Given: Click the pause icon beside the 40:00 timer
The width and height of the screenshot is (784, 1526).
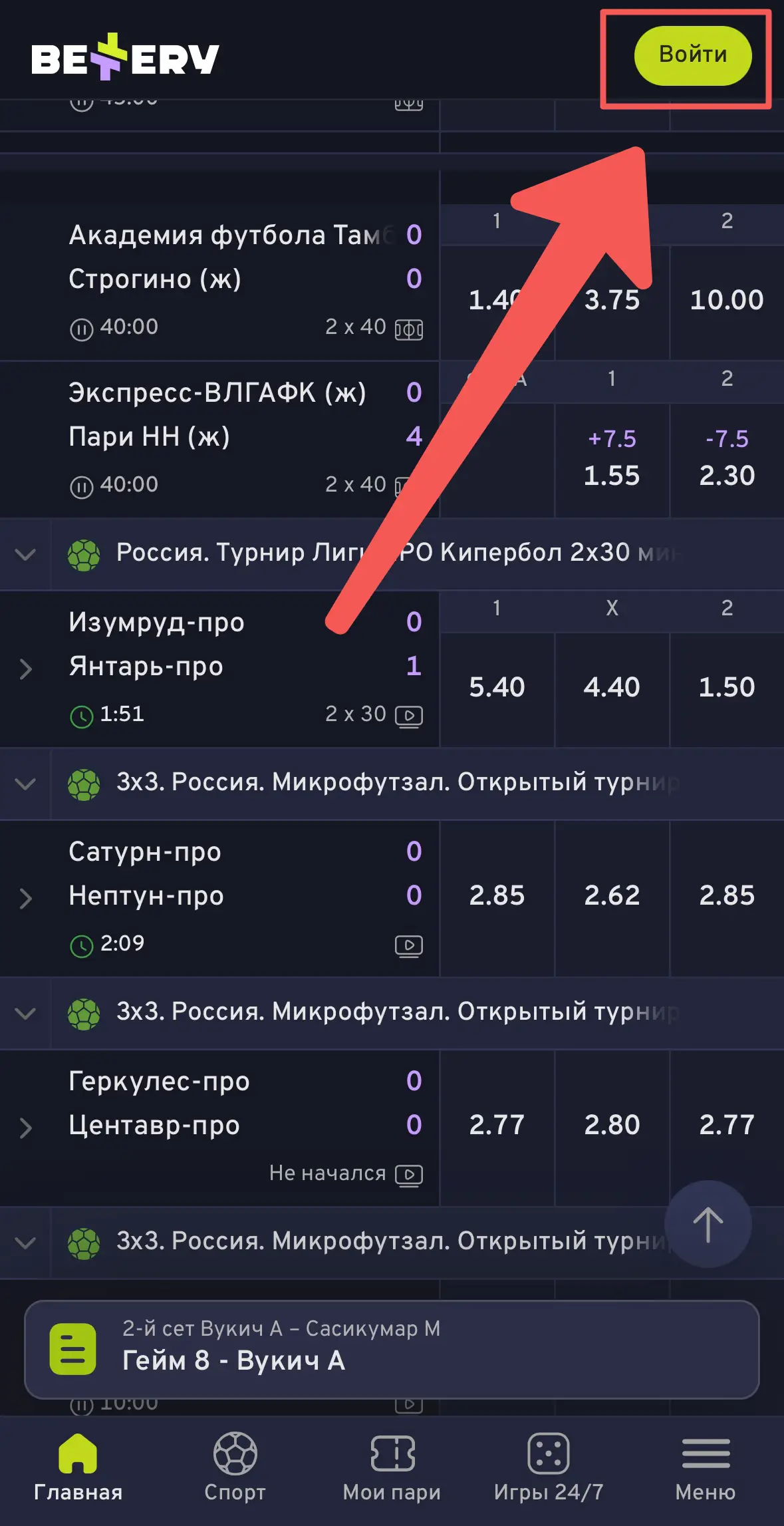Looking at the screenshot, I should [x=81, y=327].
